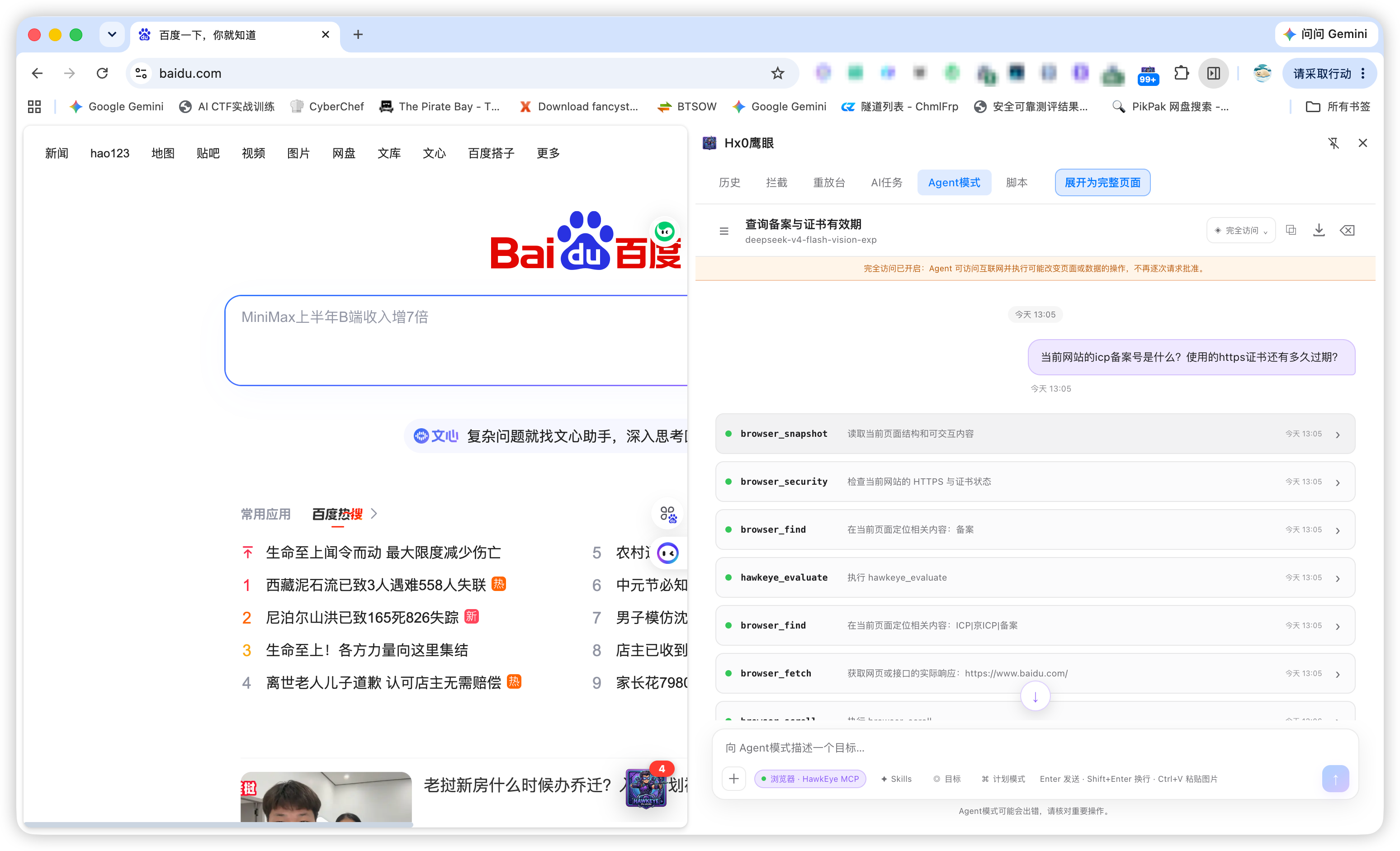Open the conversation list hamburger menu
Viewport: 1400px width, 851px height.
pyautogui.click(x=724, y=231)
